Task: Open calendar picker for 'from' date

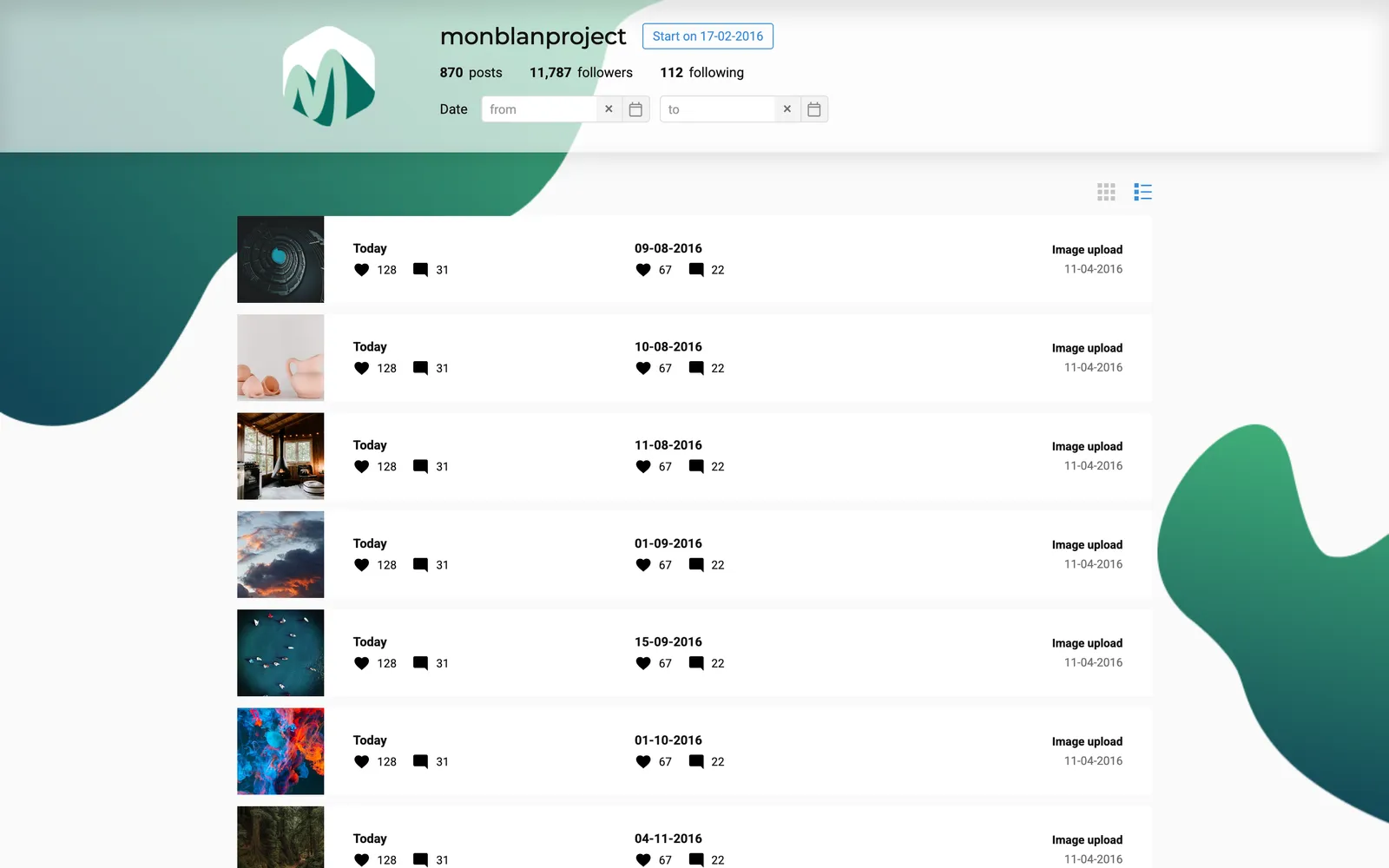Action: tap(635, 109)
